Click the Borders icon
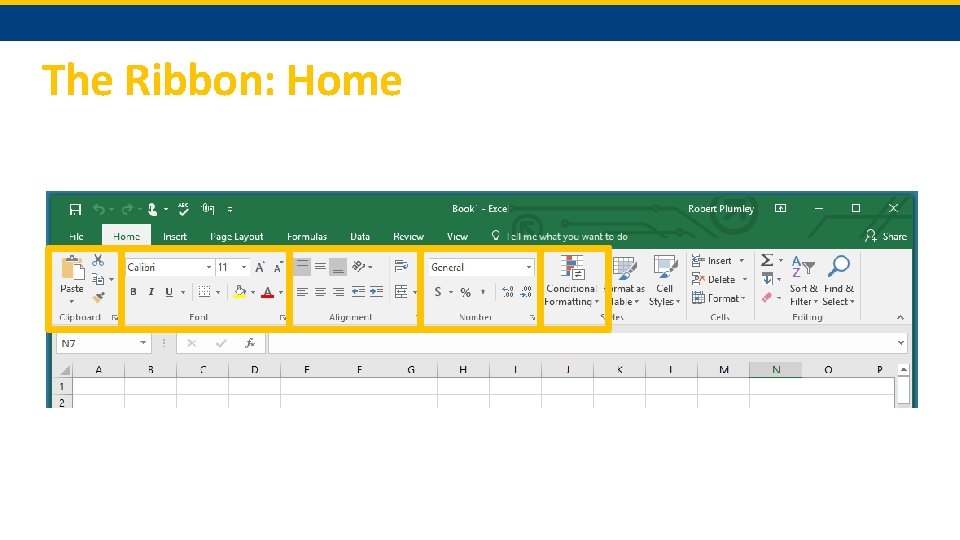This screenshot has height=540, width=960. point(204,292)
